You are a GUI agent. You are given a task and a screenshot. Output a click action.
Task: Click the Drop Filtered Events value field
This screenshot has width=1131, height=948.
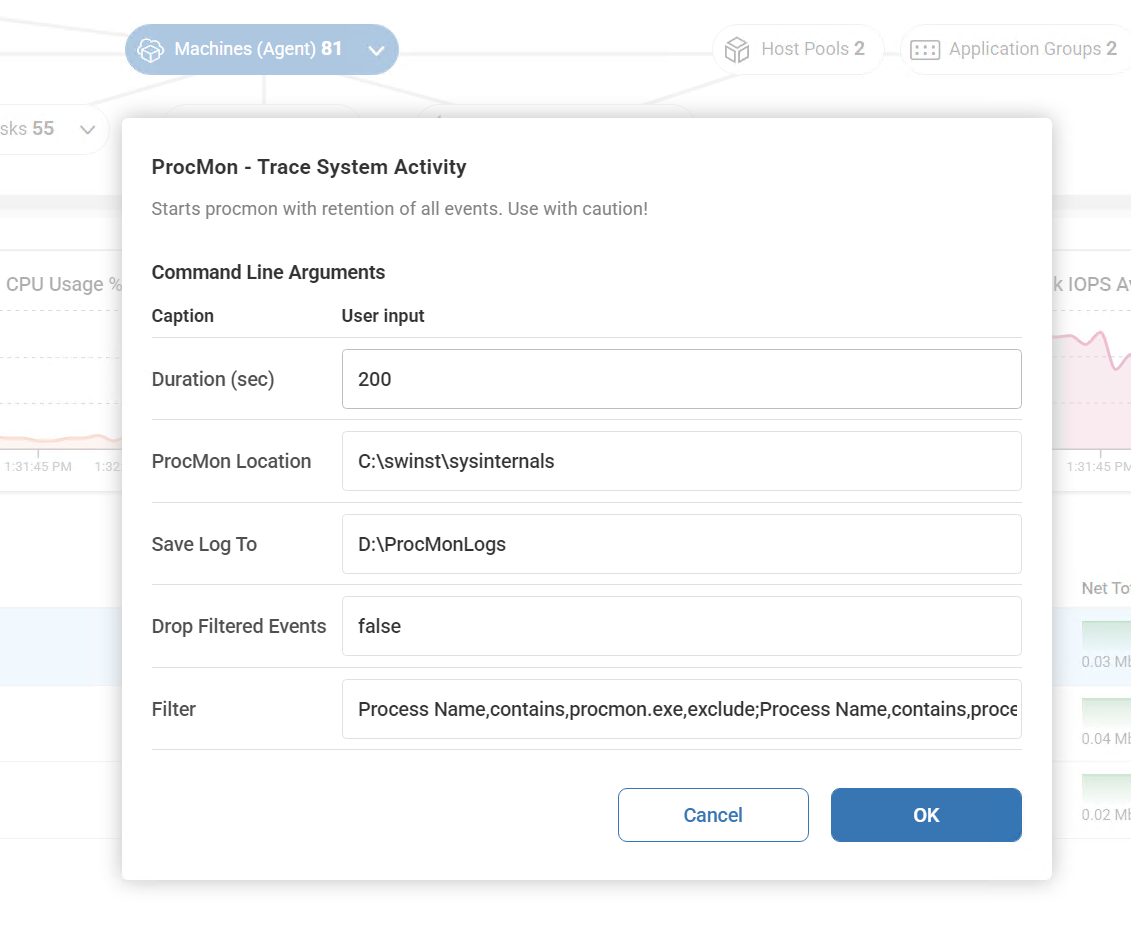pyautogui.click(x=681, y=626)
